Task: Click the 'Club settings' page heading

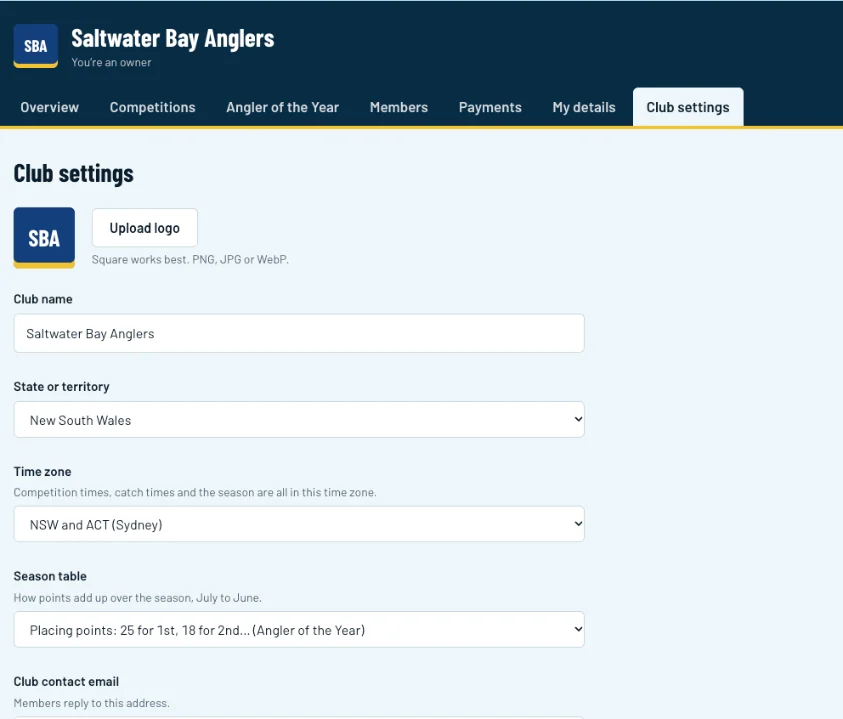Action: tap(74, 174)
